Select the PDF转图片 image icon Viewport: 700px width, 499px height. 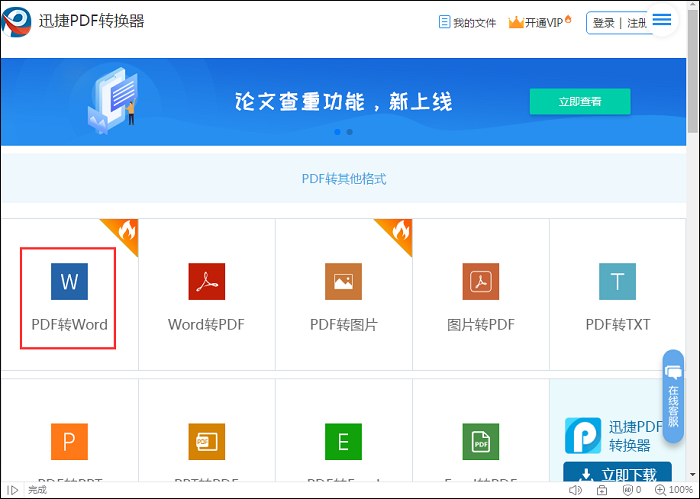tap(343, 281)
